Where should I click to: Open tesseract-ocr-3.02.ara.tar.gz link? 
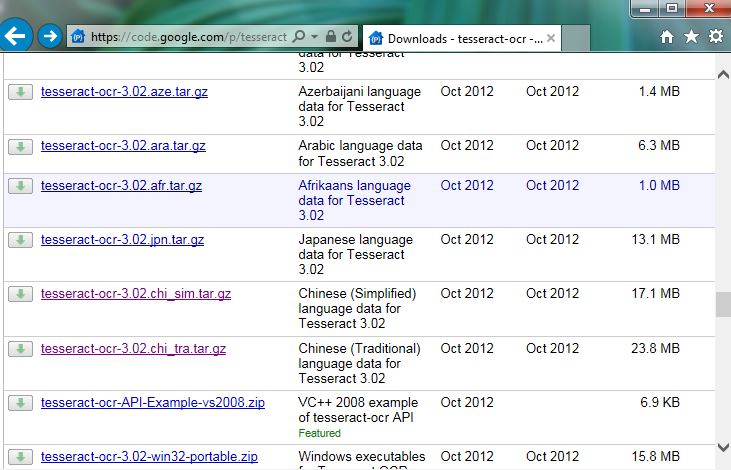[123, 146]
